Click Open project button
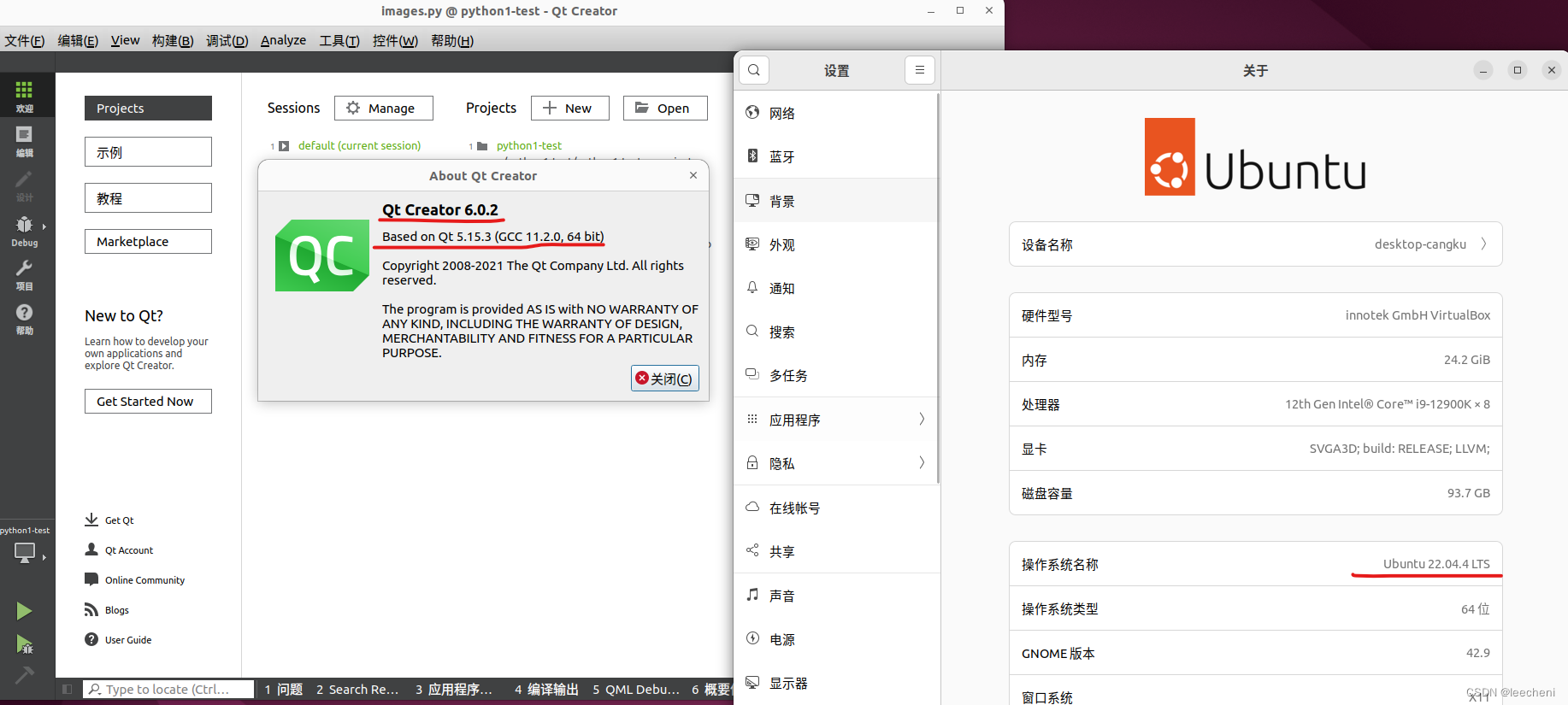1568x705 pixels. (x=665, y=108)
